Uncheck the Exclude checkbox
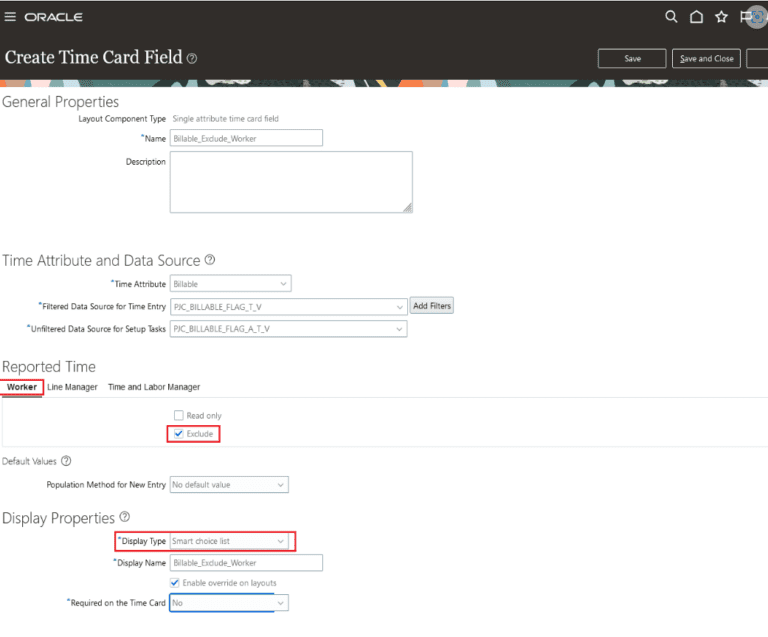768x637 pixels. coord(179,434)
